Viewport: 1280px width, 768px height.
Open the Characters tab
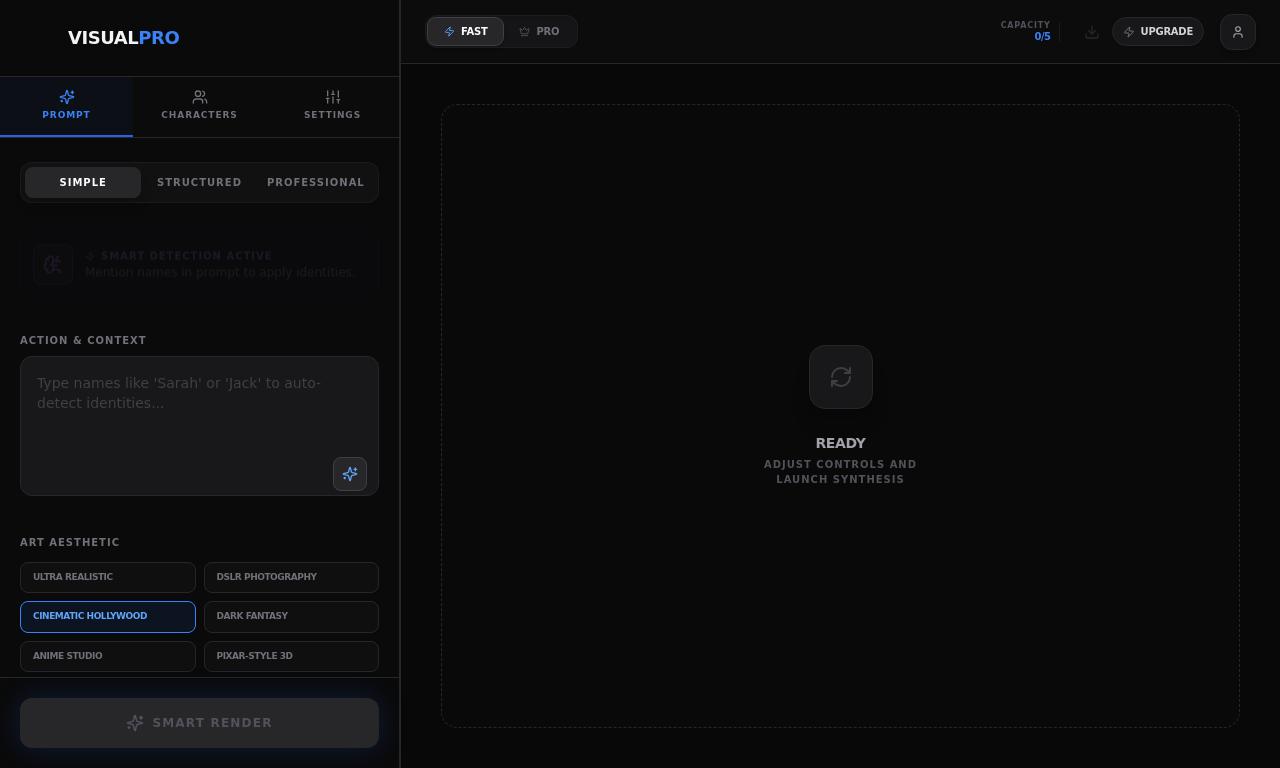[x=199, y=105]
